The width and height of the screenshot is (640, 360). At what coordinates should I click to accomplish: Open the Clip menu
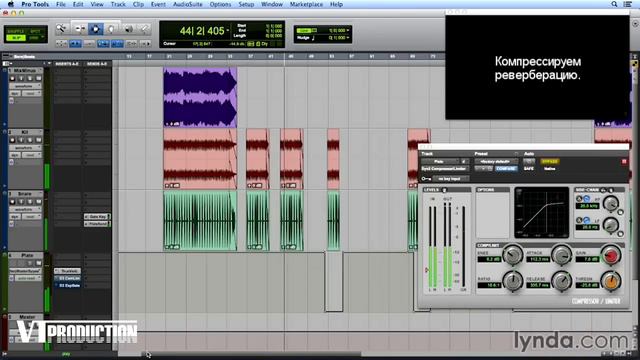(138, 4)
